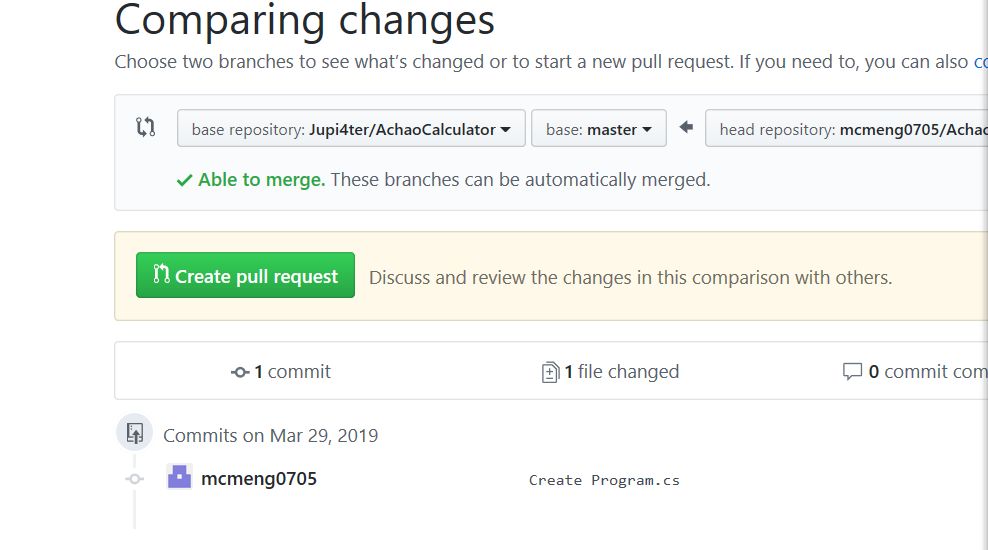This screenshot has width=988, height=550.
Task: Click the speech bubble icon for commit comments
Action: pyautogui.click(x=852, y=372)
